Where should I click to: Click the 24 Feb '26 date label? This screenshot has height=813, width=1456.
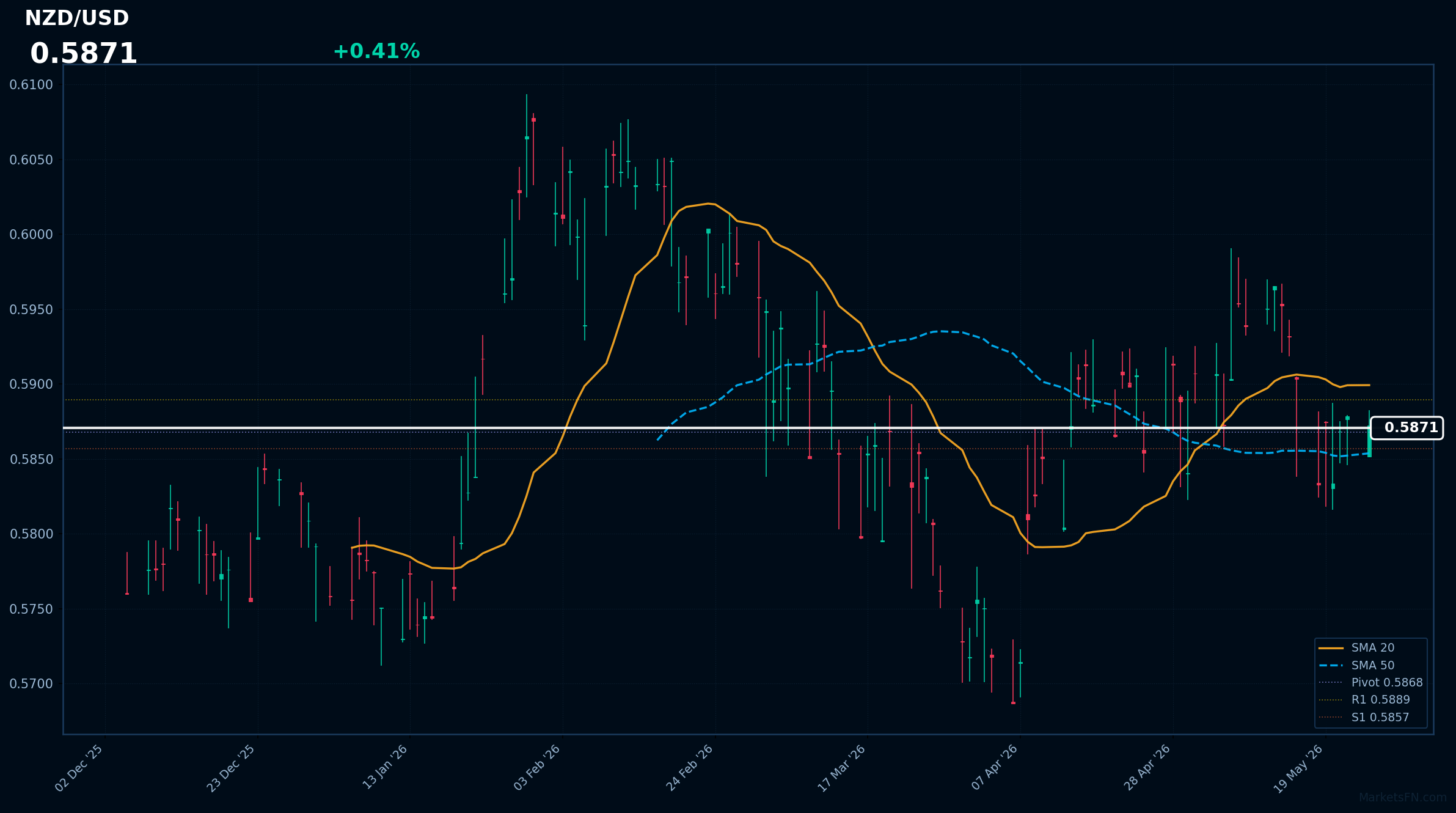click(x=690, y=768)
